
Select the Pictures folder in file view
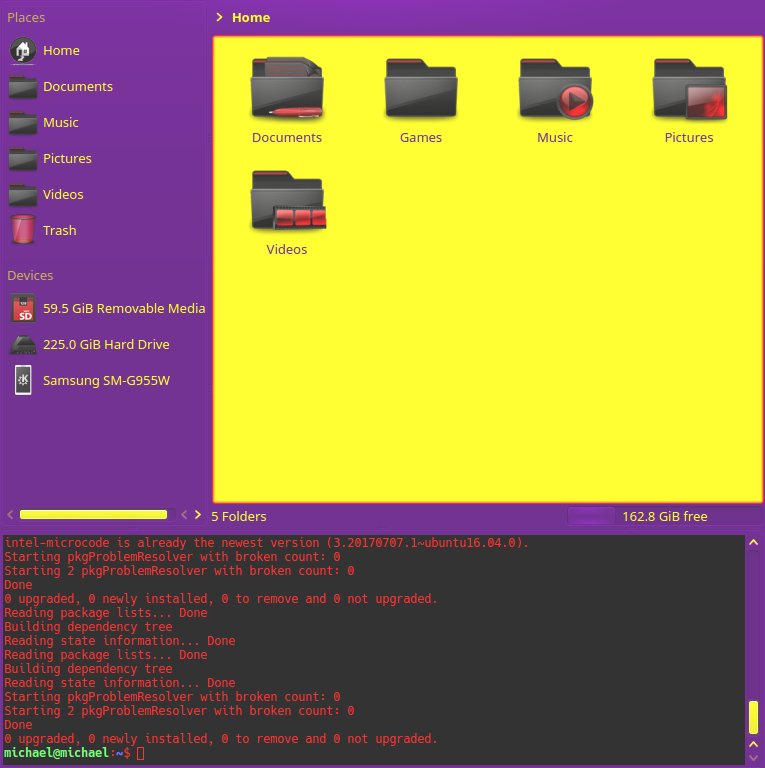[689, 89]
